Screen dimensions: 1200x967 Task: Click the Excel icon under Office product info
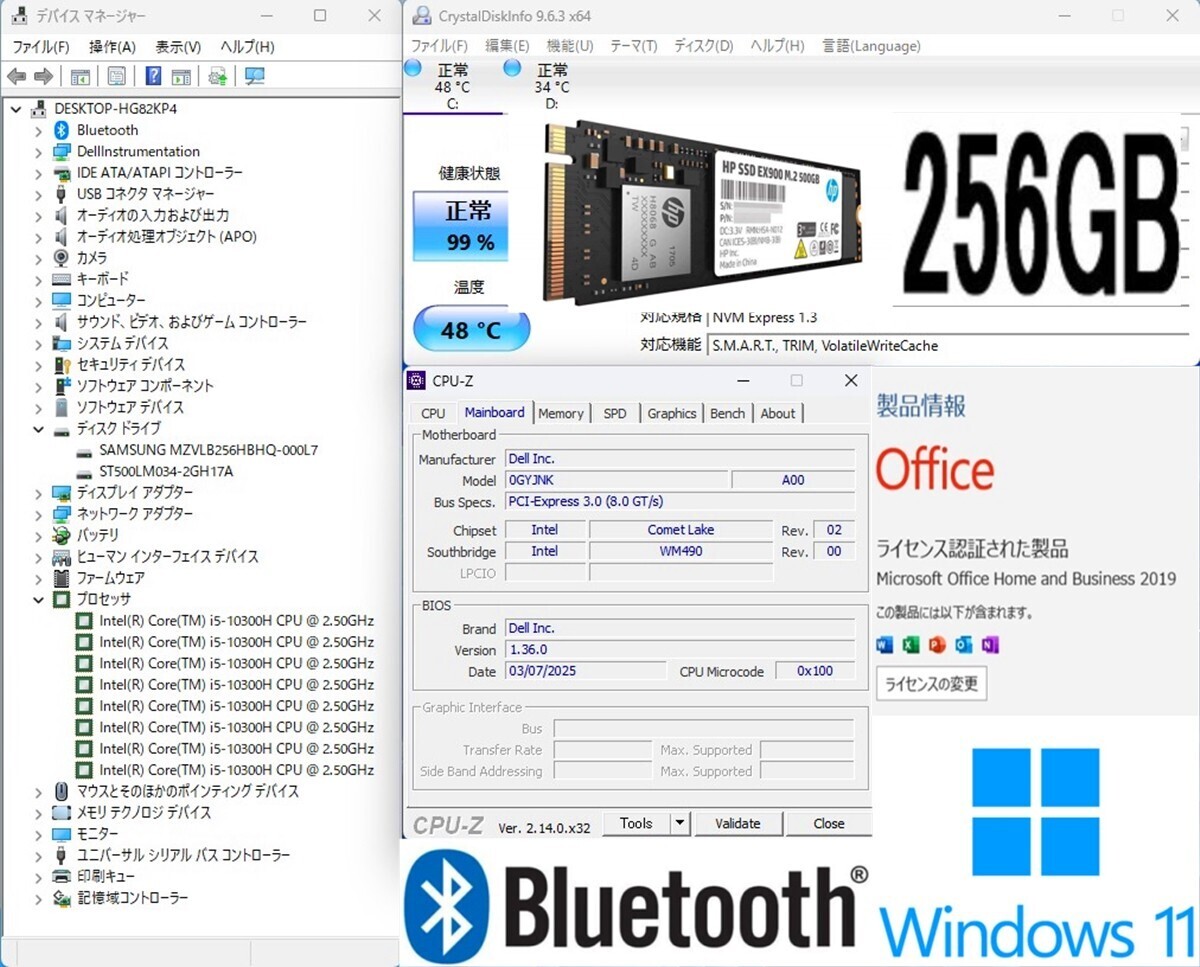pos(910,645)
